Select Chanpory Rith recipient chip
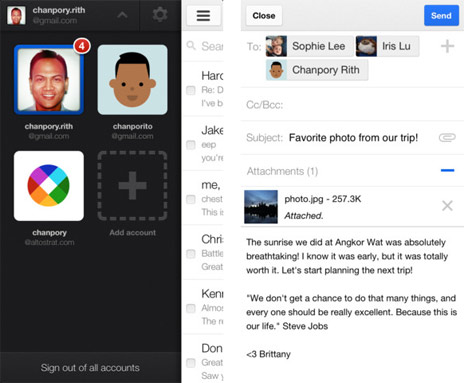This screenshot has width=464, height=383. pyautogui.click(x=317, y=70)
